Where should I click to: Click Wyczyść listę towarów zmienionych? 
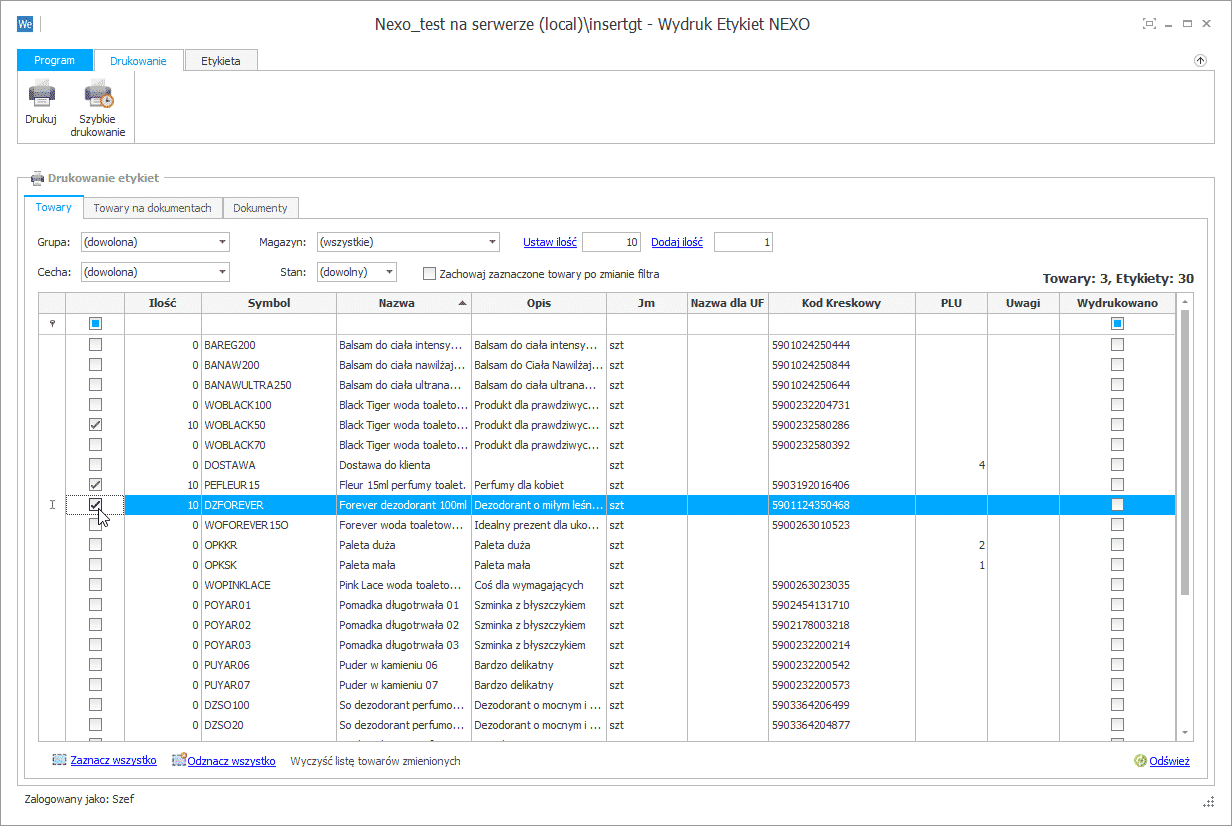tap(375, 761)
